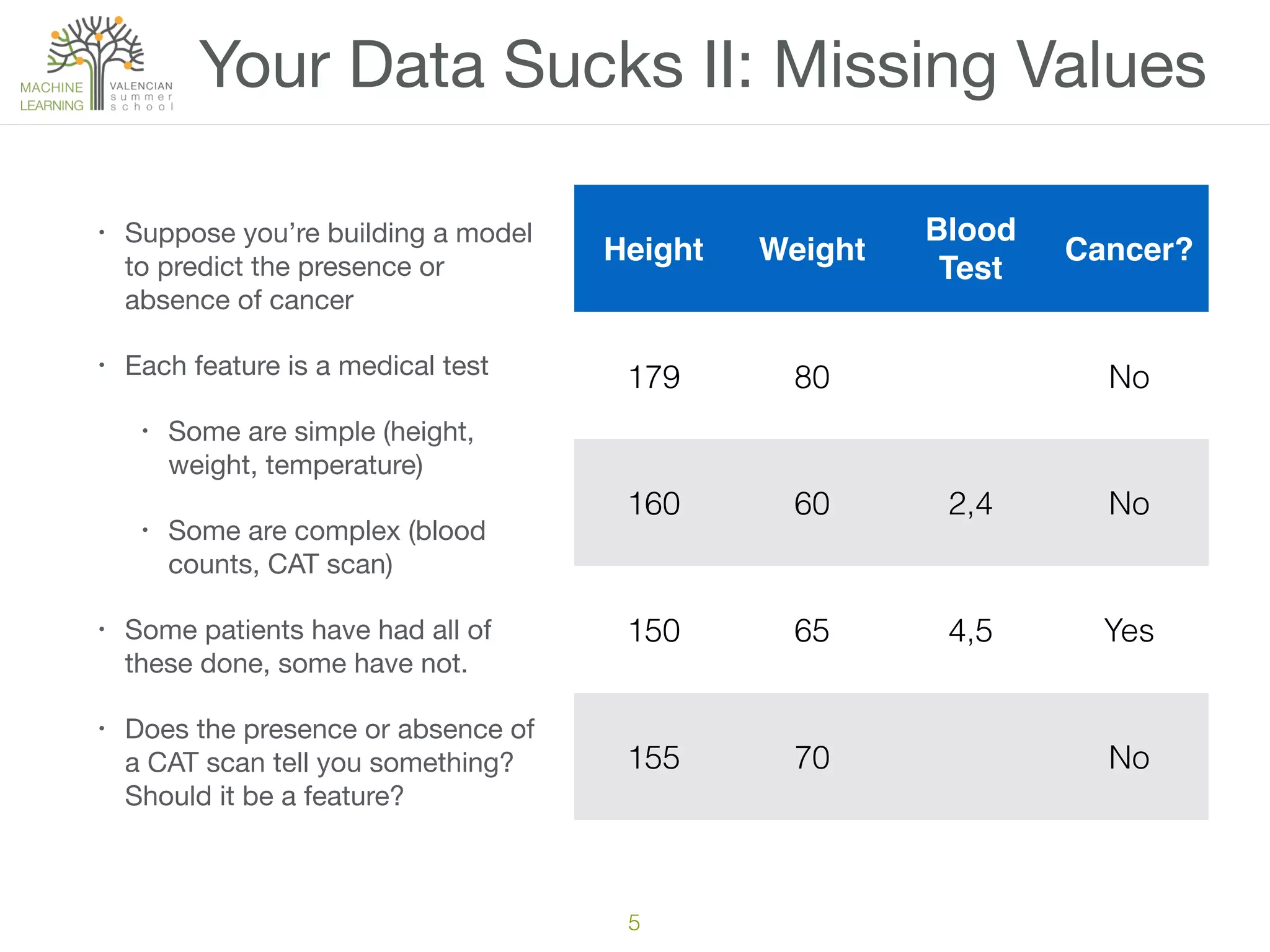Select the weight cell showing 70
1270x952 pixels.
click(x=812, y=757)
